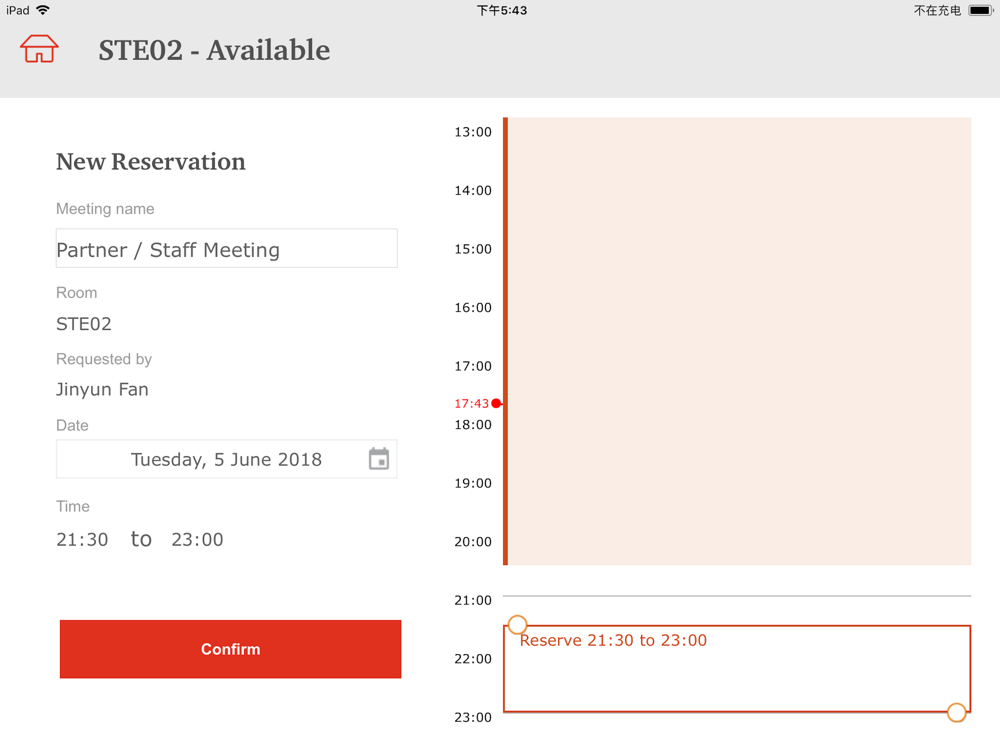Click the STE02 - Available title
Viewport: 1000px width, 750px height.
pos(214,50)
